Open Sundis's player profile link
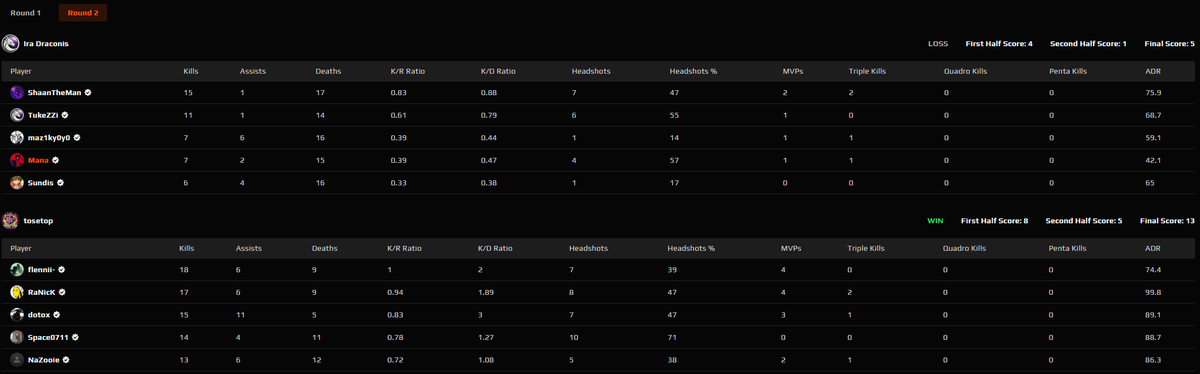The image size is (1200, 374). click(41, 183)
